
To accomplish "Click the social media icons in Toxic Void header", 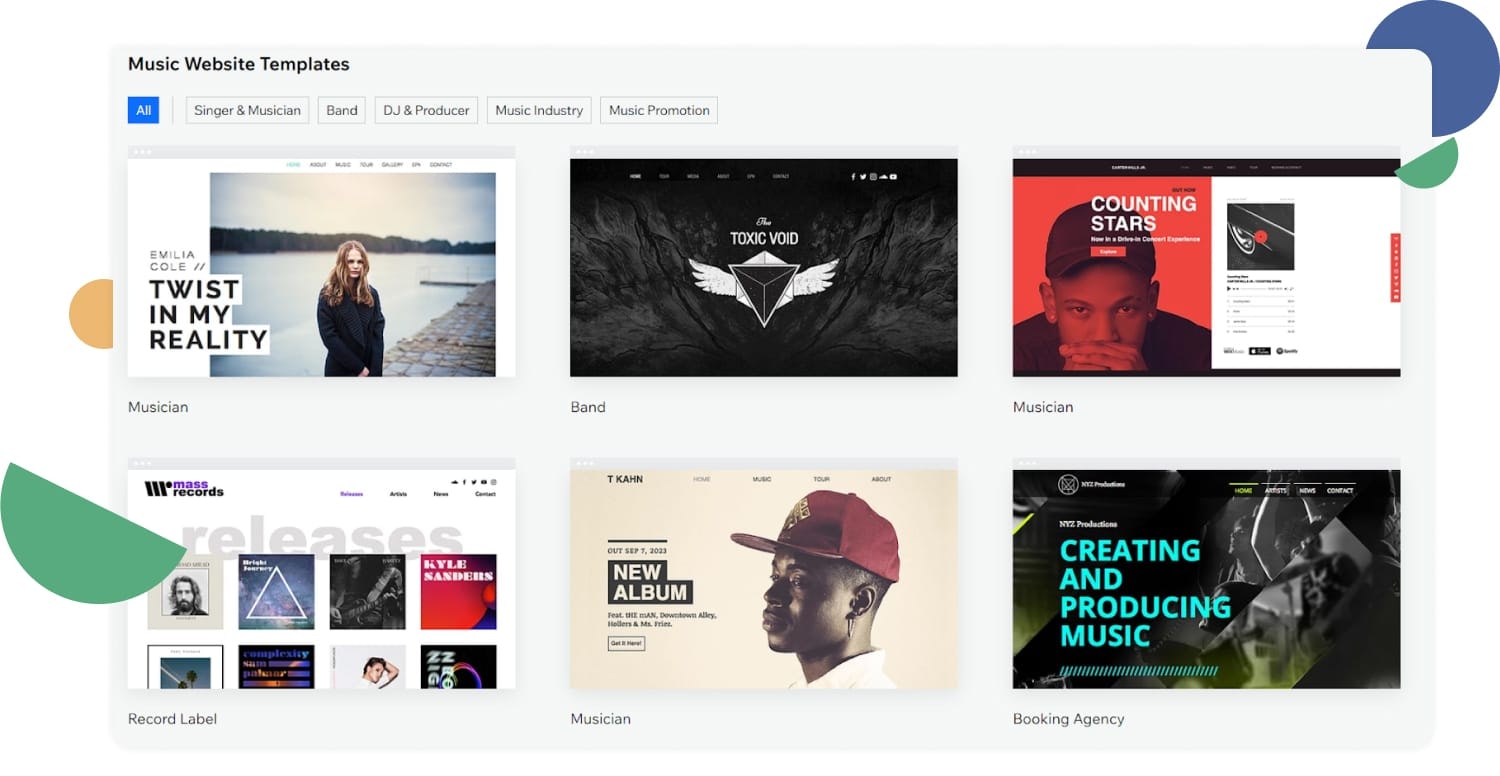I will pyautogui.click(x=874, y=177).
